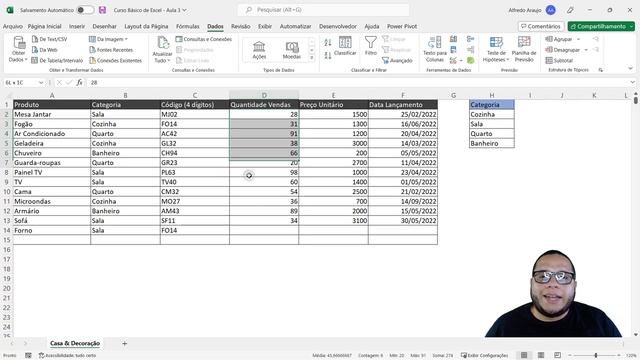Open Exibir Configurações in the status bar
This screenshot has width=640, height=360.
484,356
